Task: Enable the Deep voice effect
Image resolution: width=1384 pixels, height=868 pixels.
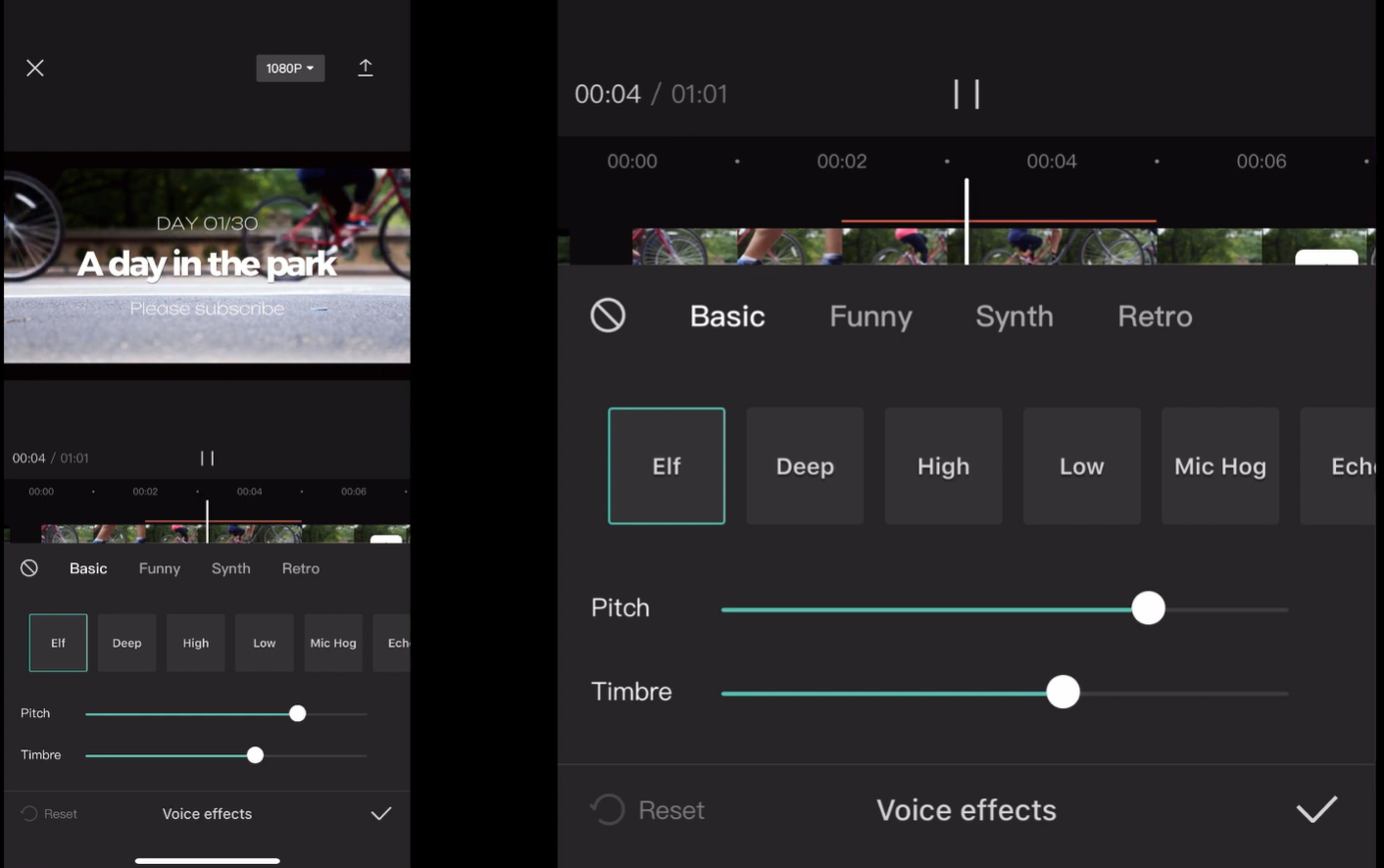Action: (805, 465)
